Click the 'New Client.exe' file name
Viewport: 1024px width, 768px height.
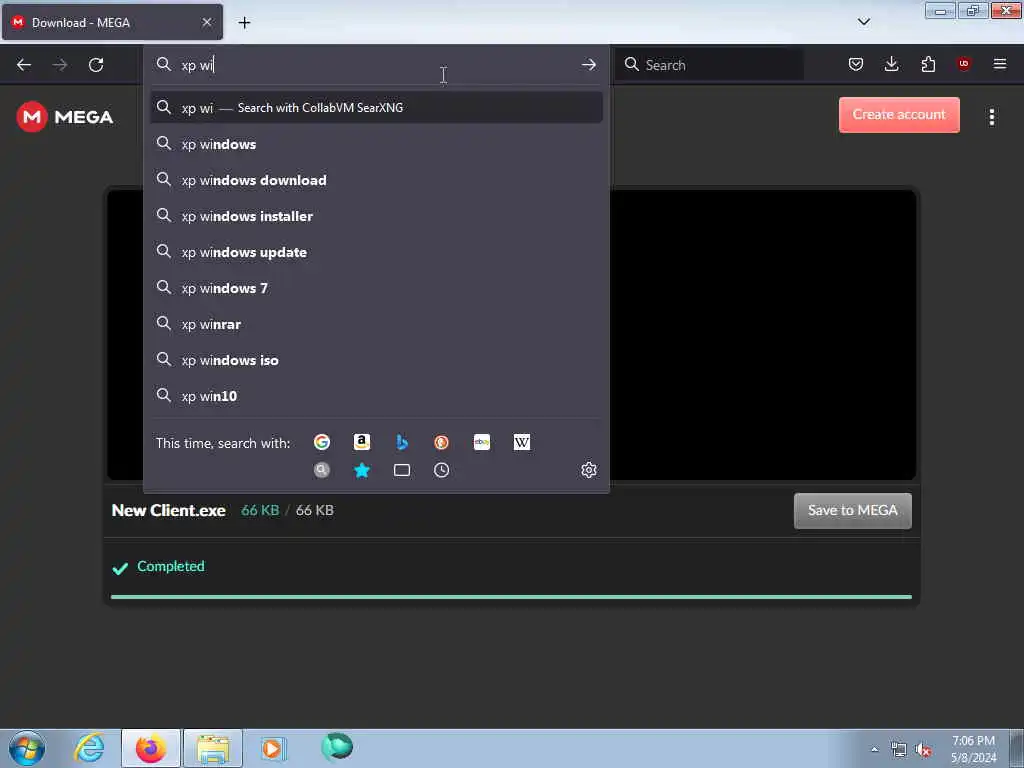tap(168, 511)
